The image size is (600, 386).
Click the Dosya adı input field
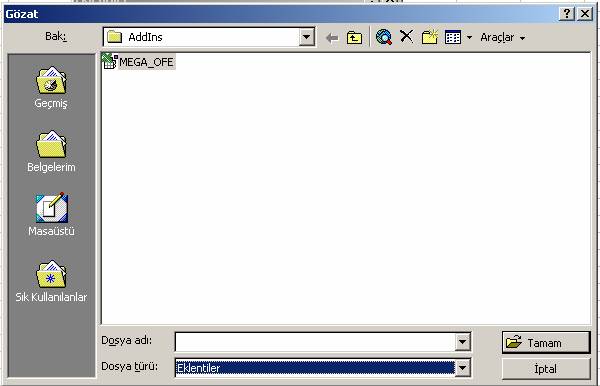pyautogui.click(x=315, y=342)
